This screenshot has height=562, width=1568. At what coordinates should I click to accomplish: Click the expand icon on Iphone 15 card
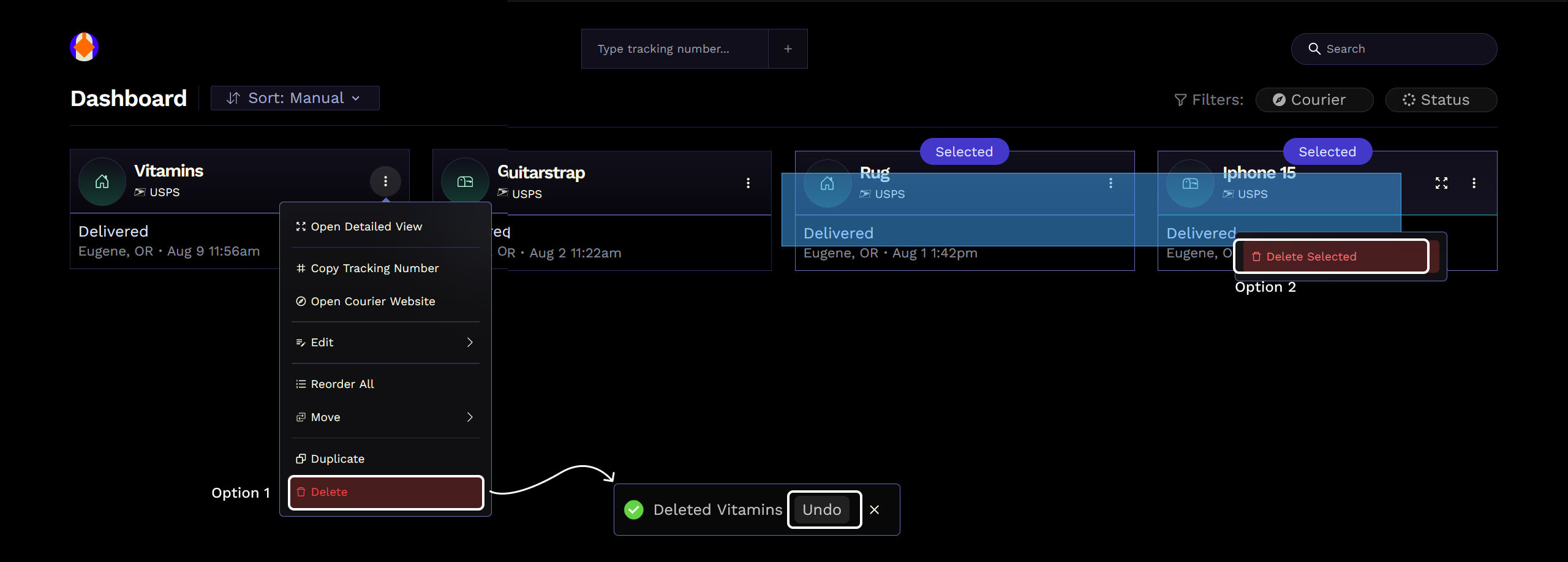point(1441,183)
